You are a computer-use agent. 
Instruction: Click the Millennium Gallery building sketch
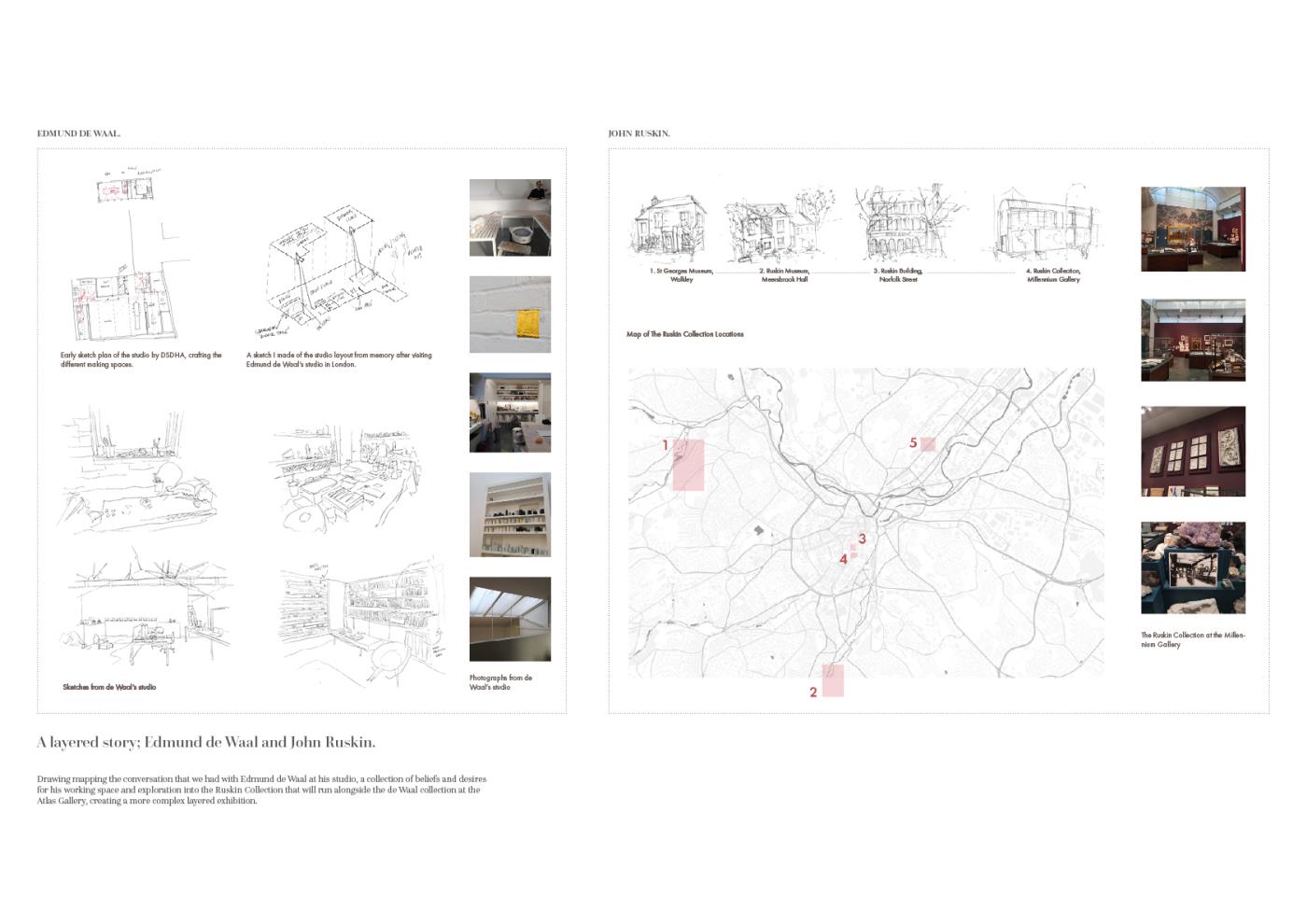[x=1046, y=224]
